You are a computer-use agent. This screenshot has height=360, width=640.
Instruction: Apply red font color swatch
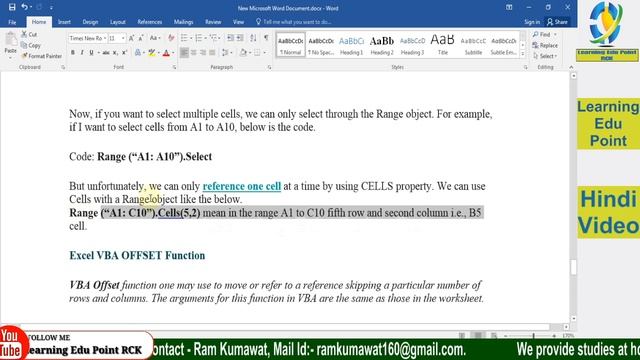166,53
